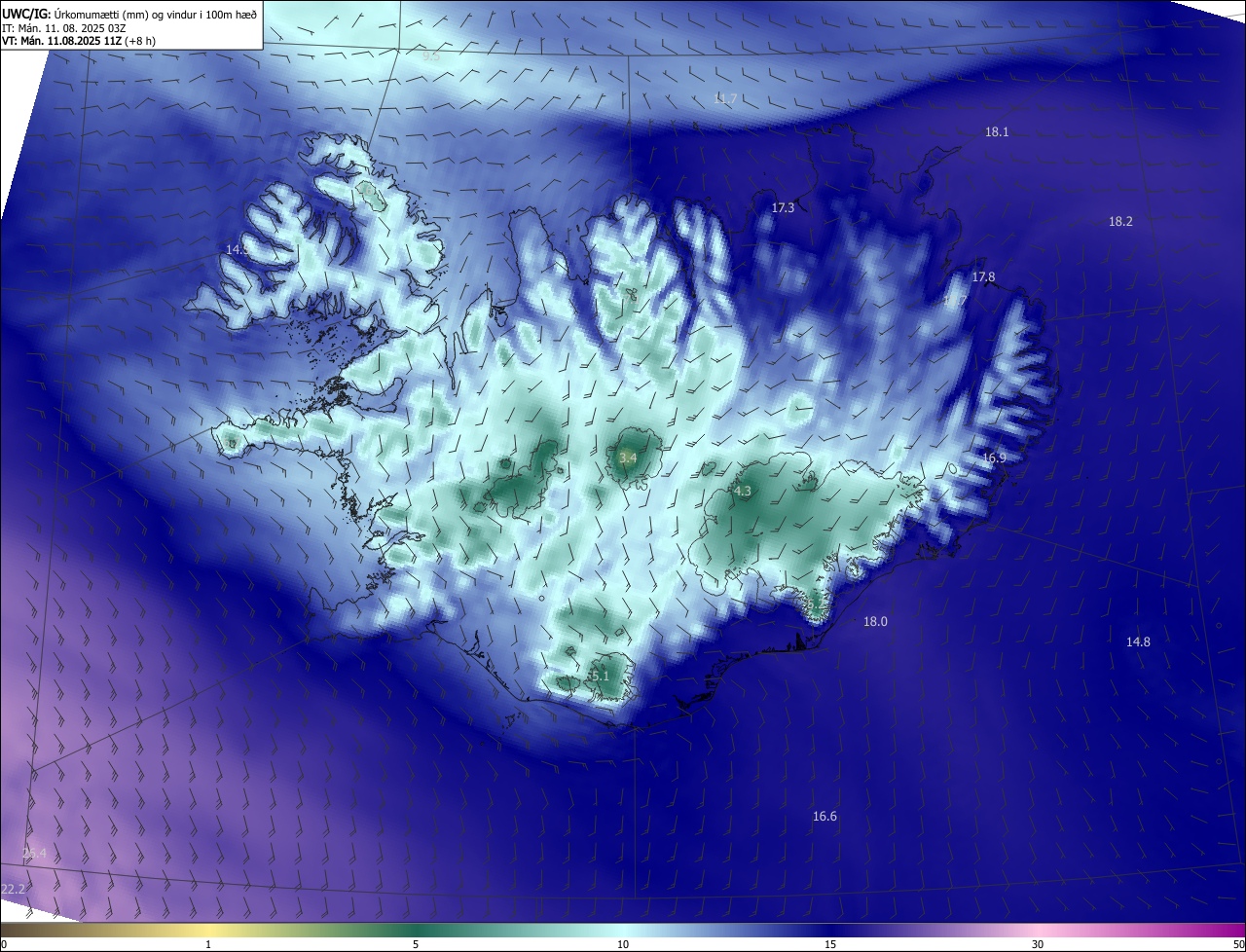
Task: Click the color scale at the 50 mark
Action: 1238,944
